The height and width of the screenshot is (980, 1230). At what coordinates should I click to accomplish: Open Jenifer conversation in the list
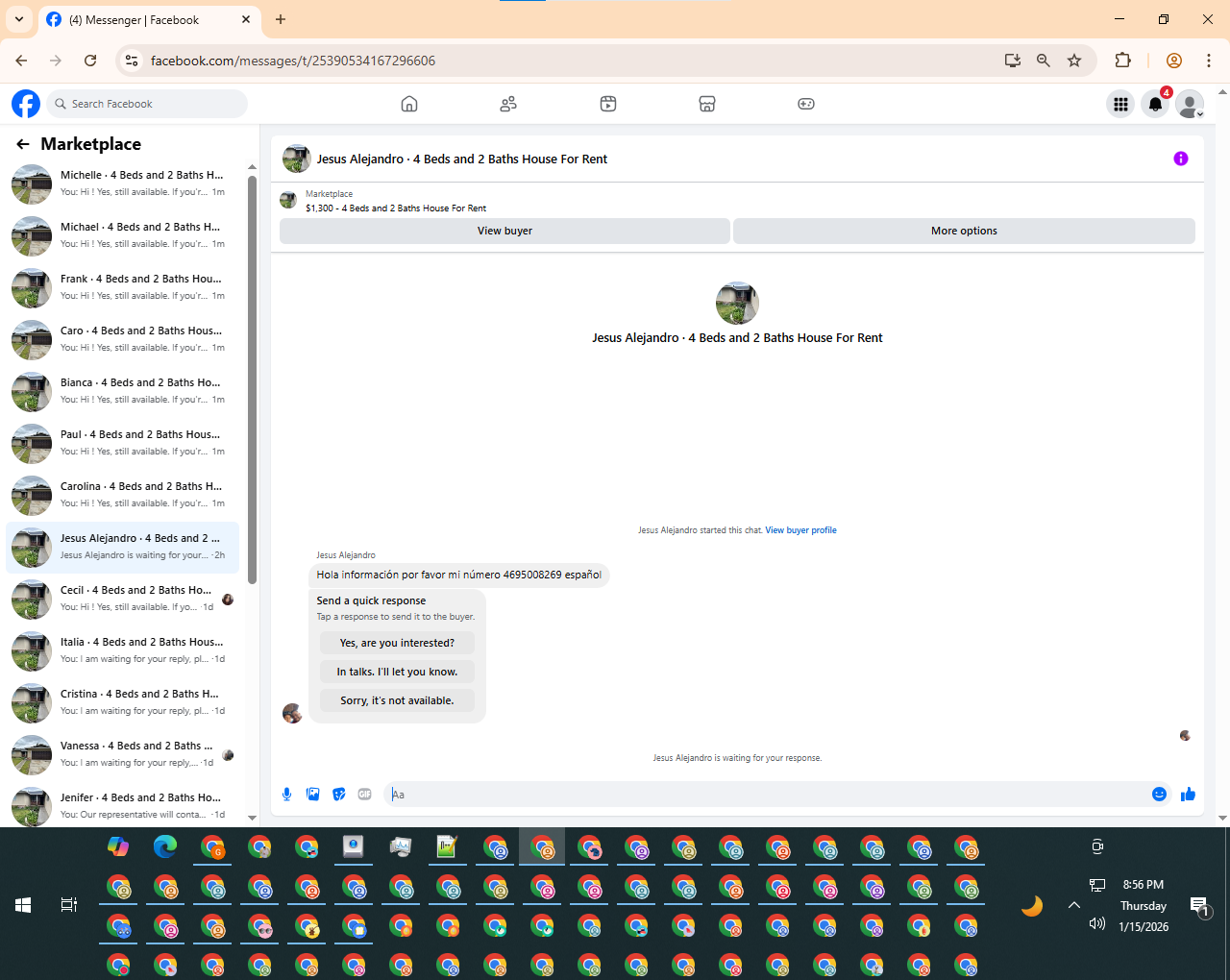click(x=122, y=805)
